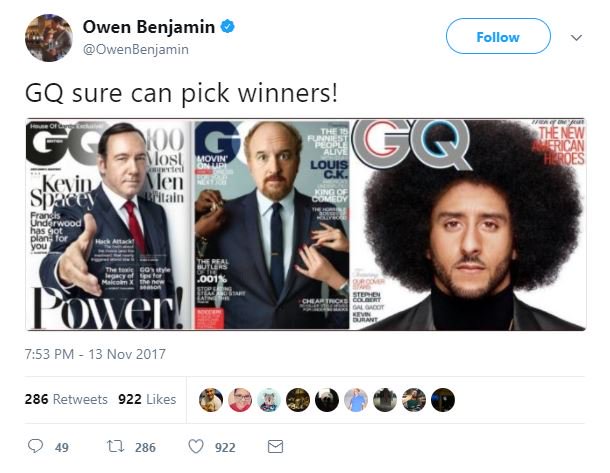Click the blue verified badge
This screenshot has height=473, width=610.
click(228, 27)
